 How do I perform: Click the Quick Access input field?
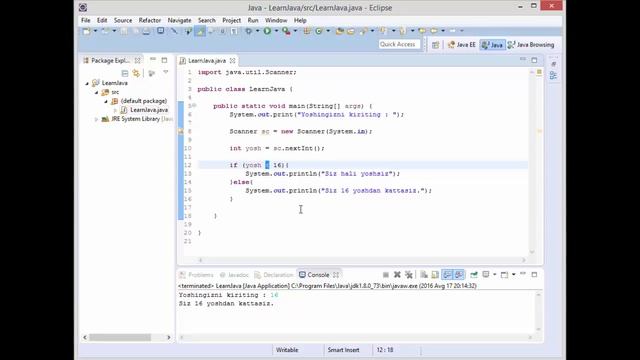tap(399, 44)
